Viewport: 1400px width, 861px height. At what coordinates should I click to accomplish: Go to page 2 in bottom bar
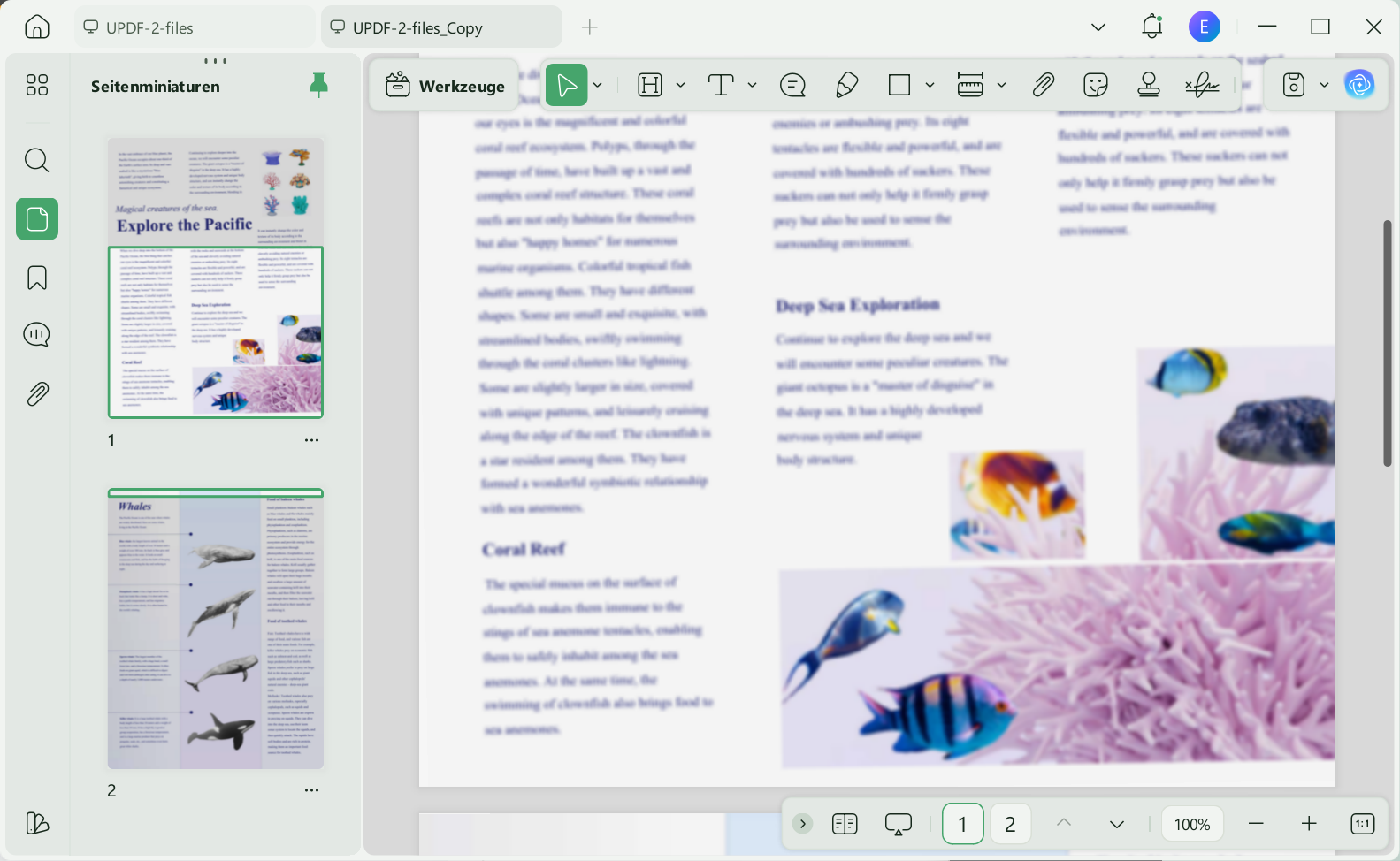point(1010,825)
